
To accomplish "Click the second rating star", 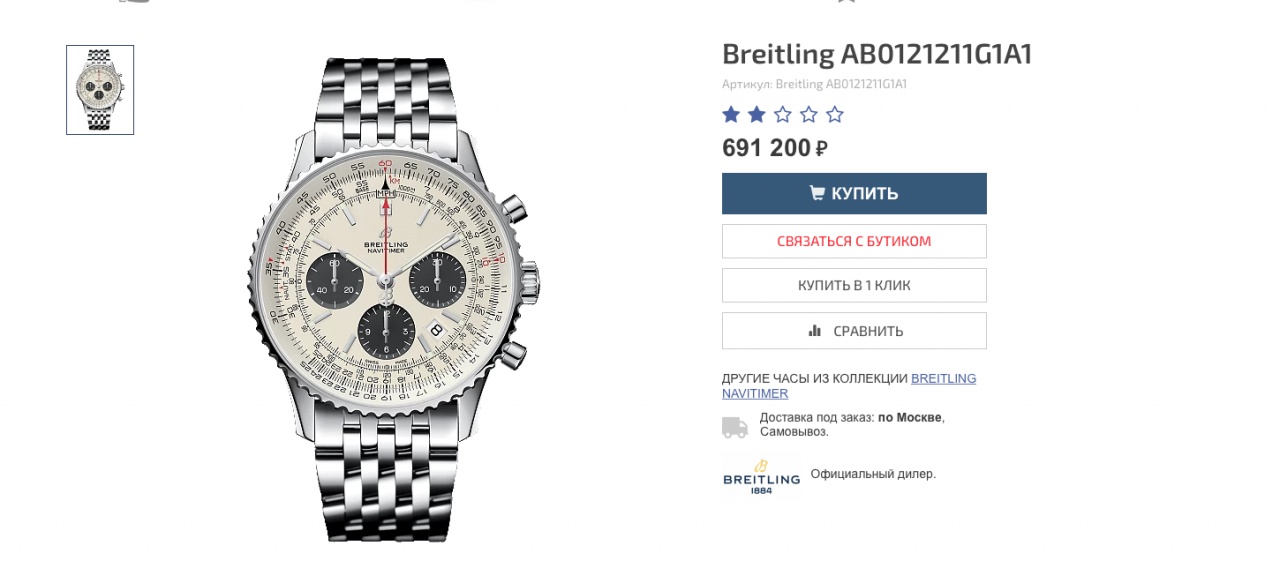I will (757, 114).
